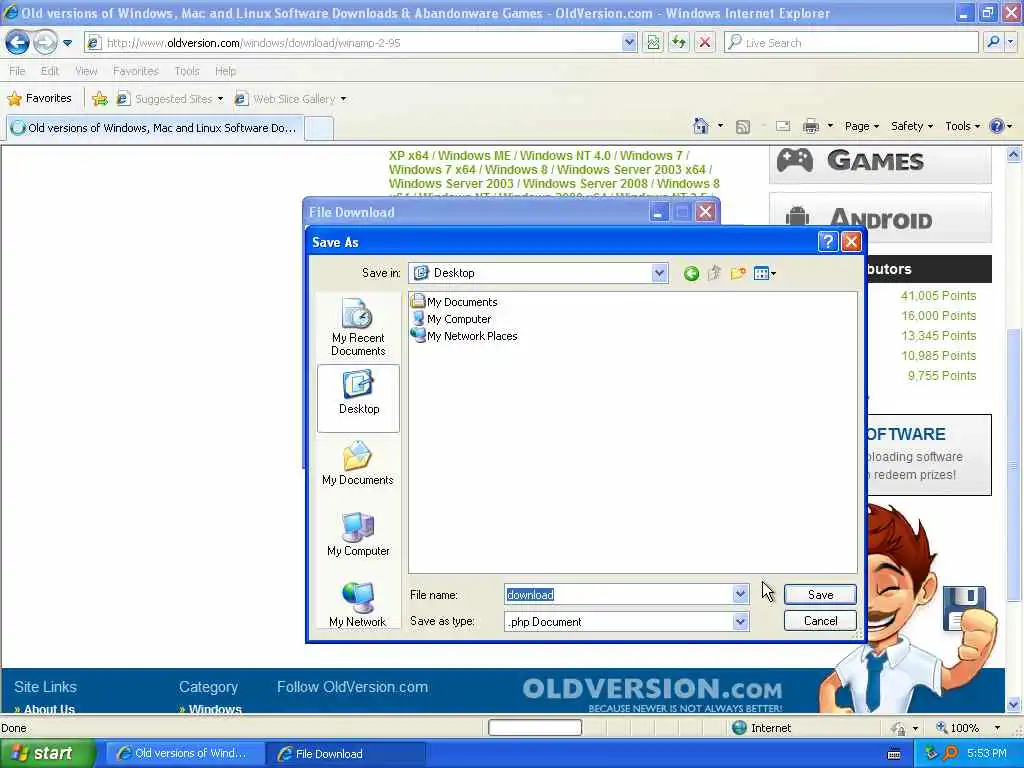
Task: Click the Up one level icon
Action: tap(714, 274)
